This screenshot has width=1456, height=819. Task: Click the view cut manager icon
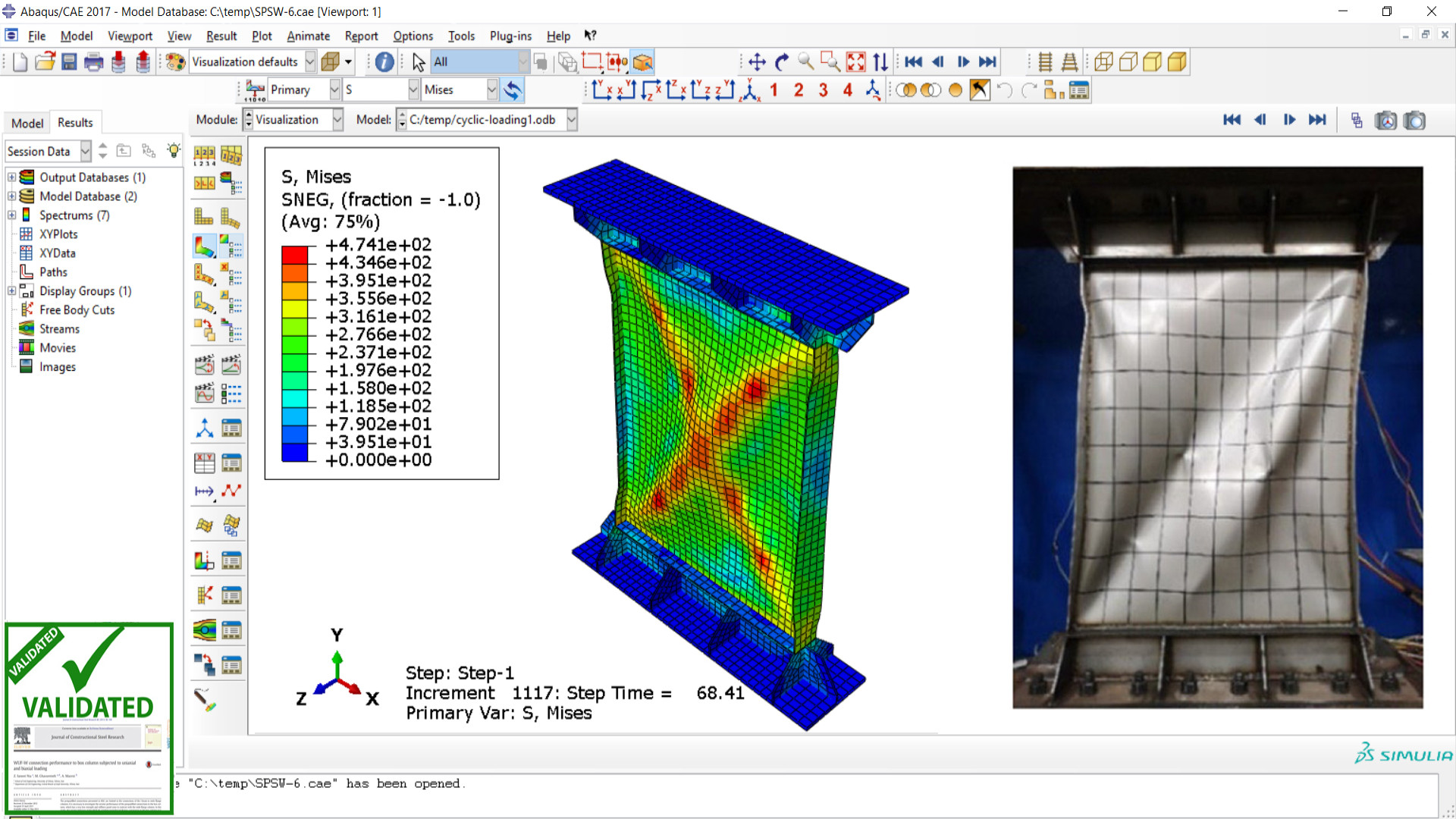(x=231, y=561)
